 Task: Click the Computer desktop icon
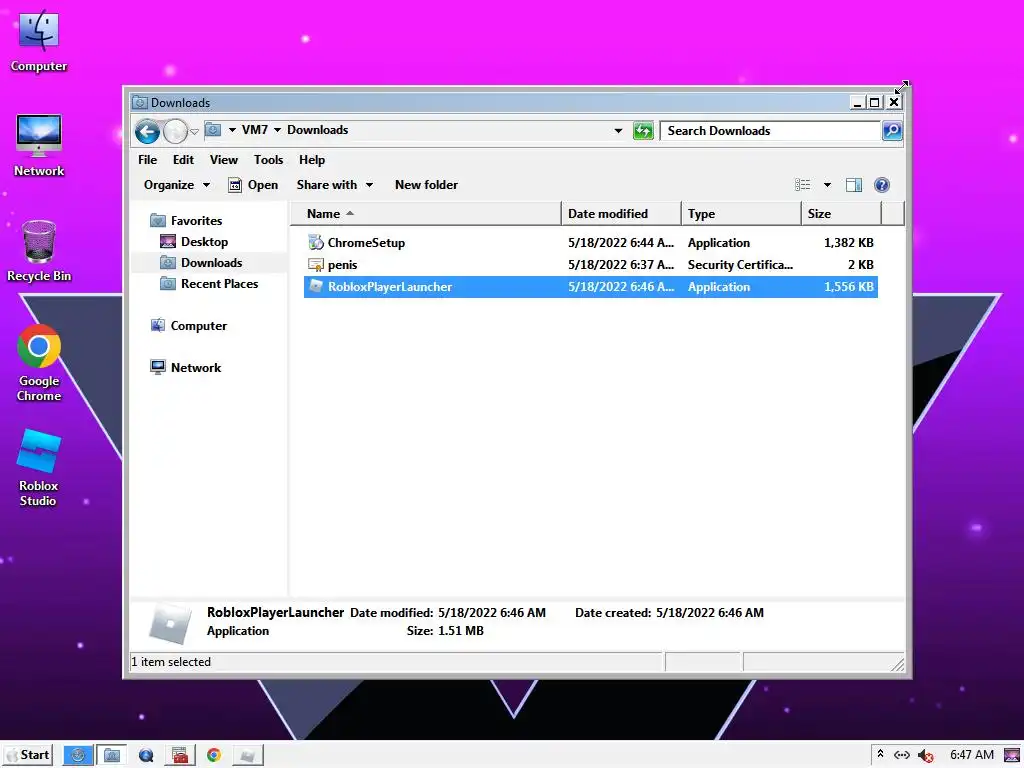[39, 40]
